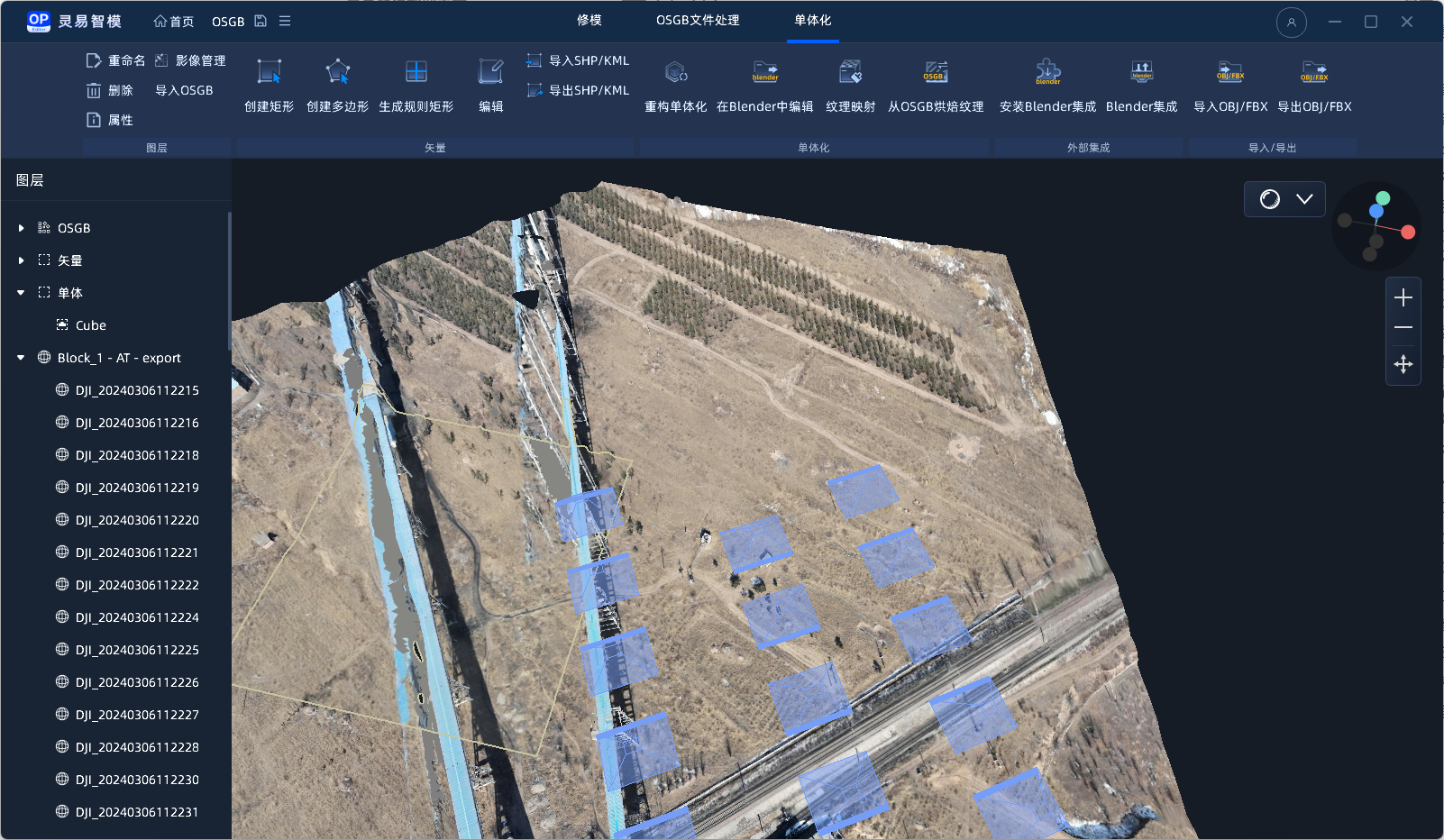This screenshot has width=1444, height=840.
Task: Click Bake Texture from OSGB icon
Action: [x=936, y=72]
